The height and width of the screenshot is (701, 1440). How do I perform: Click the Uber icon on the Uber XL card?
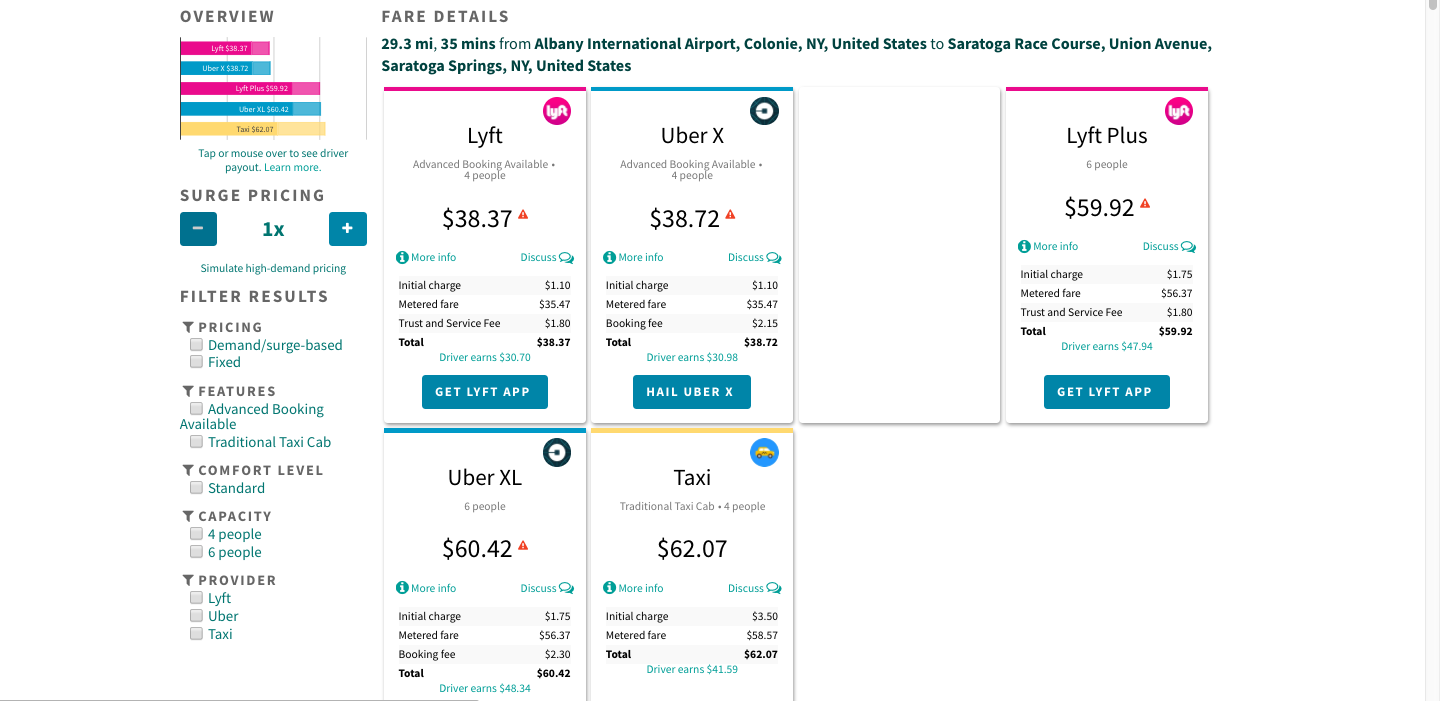pyautogui.click(x=557, y=452)
